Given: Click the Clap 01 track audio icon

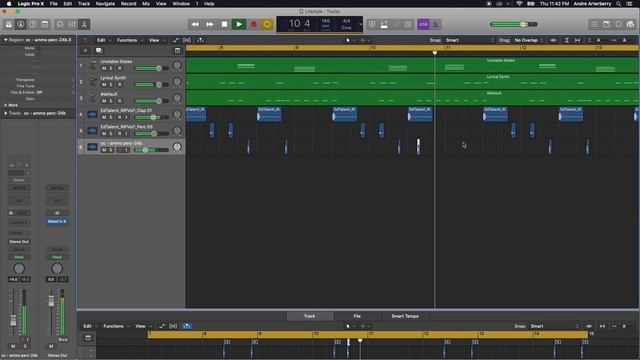Looking at the screenshot, I should pyautogui.click(x=93, y=114).
